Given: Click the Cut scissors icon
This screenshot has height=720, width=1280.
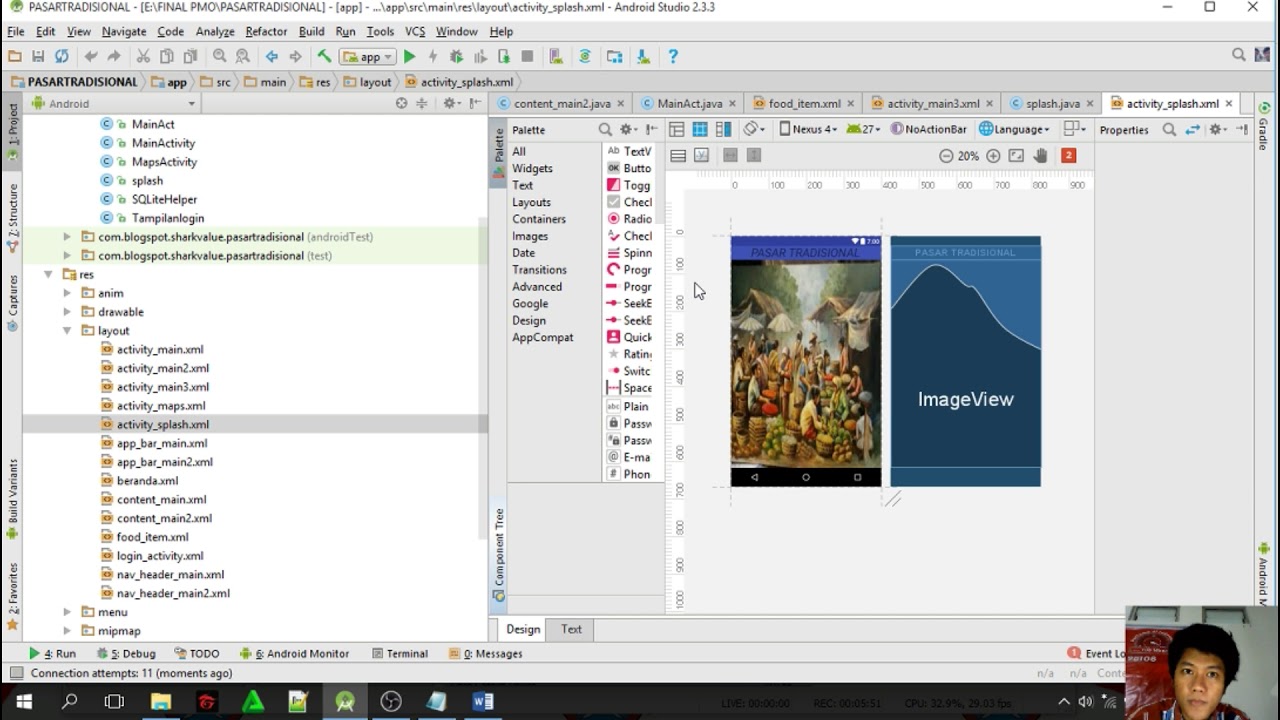Looking at the screenshot, I should (143, 57).
